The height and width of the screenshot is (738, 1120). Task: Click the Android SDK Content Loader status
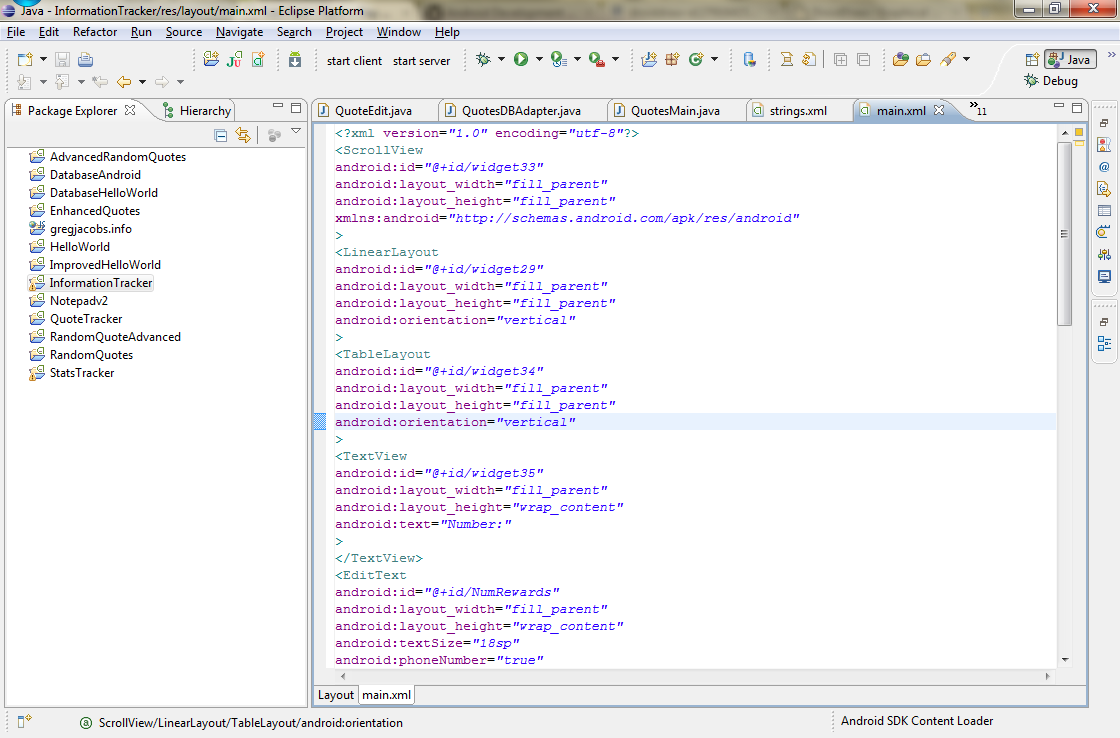(917, 722)
